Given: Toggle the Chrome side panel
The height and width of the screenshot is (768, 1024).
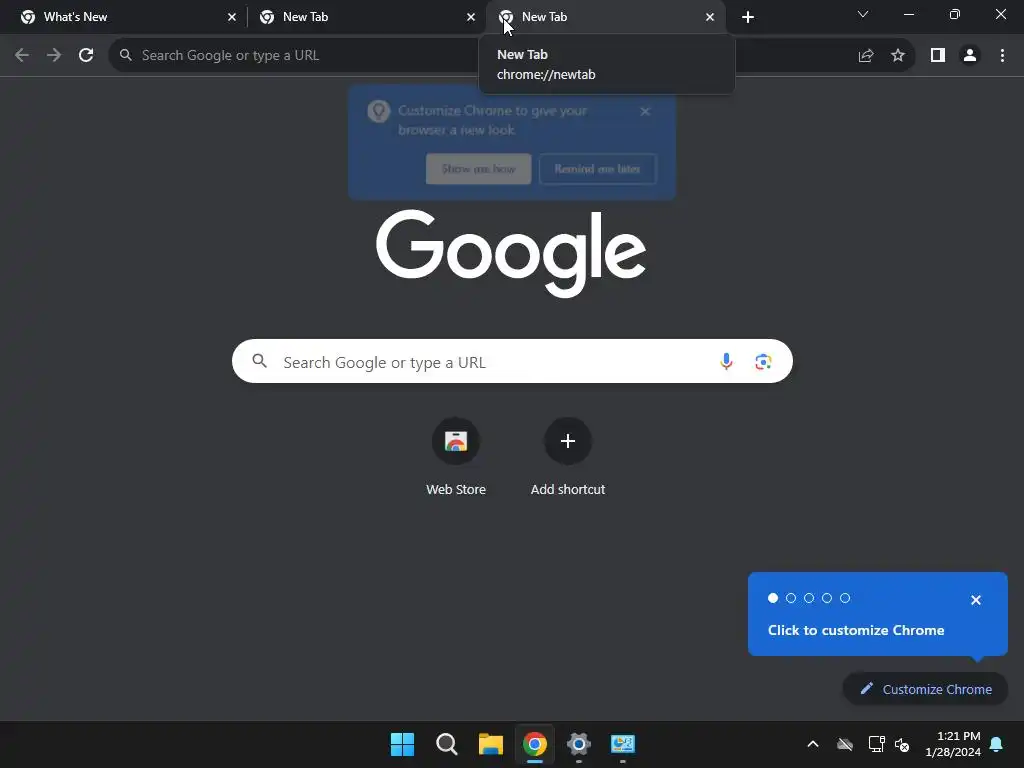Looking at the screenshot, I should [938, 56].
